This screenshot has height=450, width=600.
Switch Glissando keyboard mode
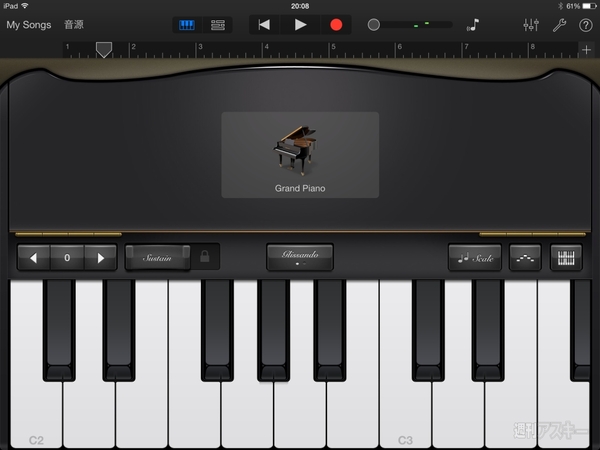coord(300,257)
